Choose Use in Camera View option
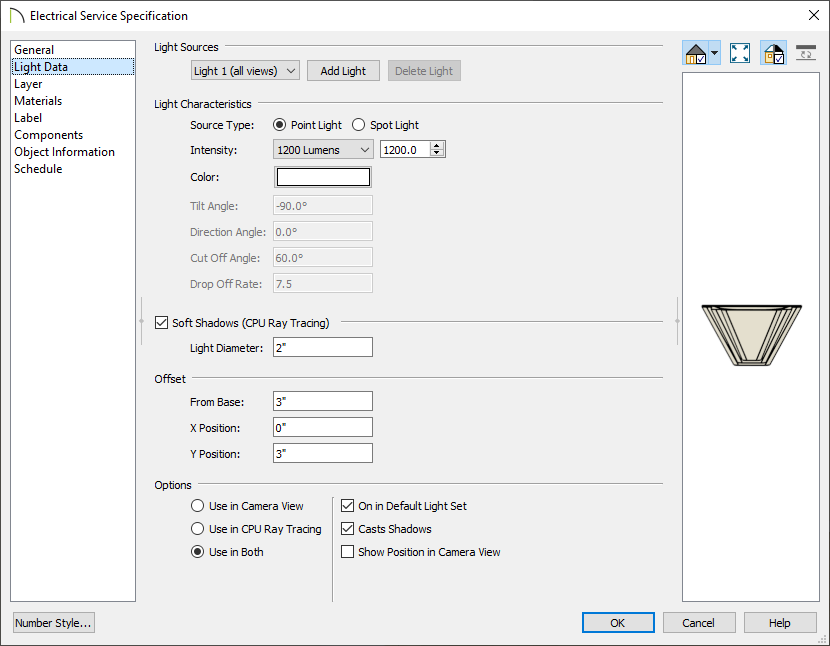Screen dimensions: 830x646 point(198,506)
